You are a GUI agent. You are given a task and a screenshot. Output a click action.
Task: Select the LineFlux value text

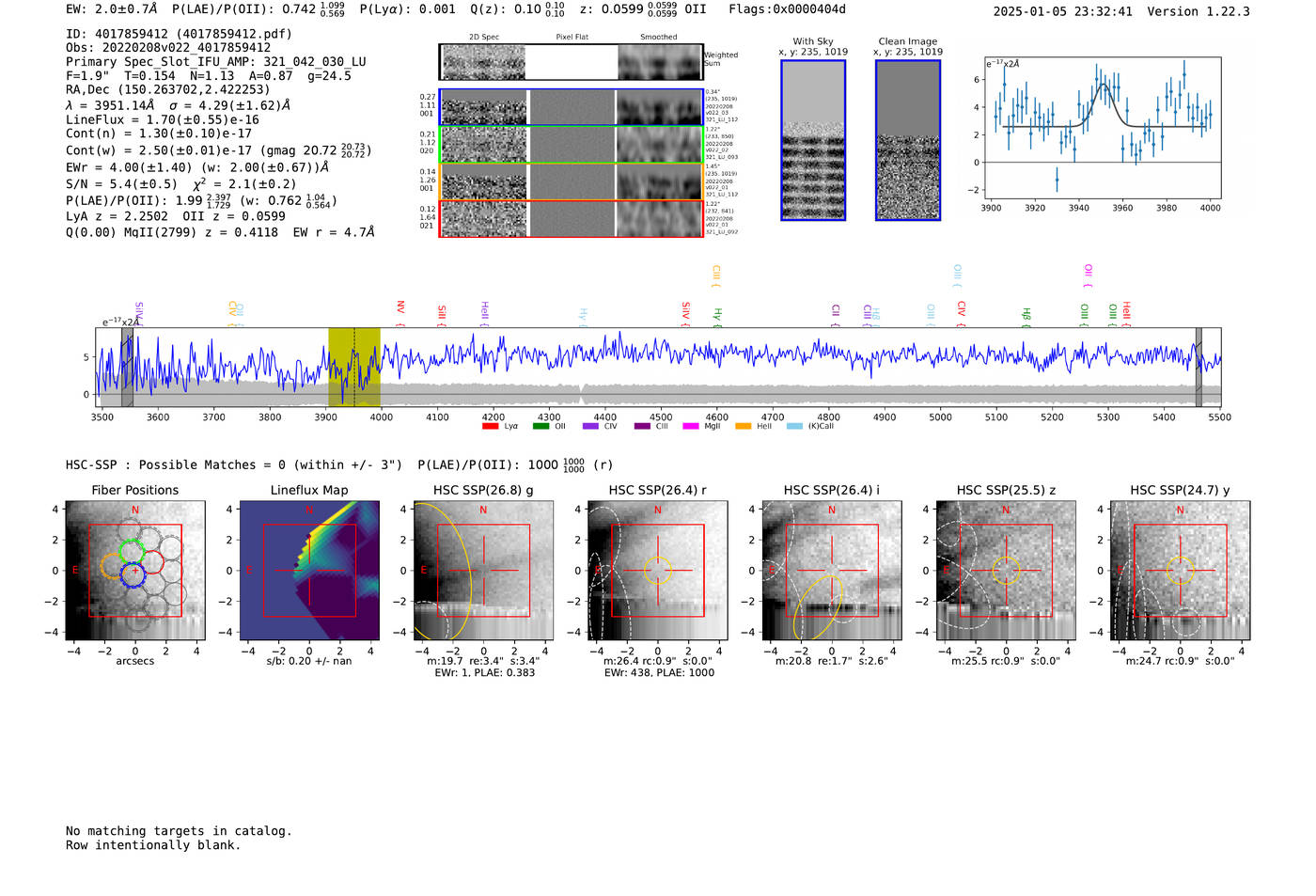[163, 120]
